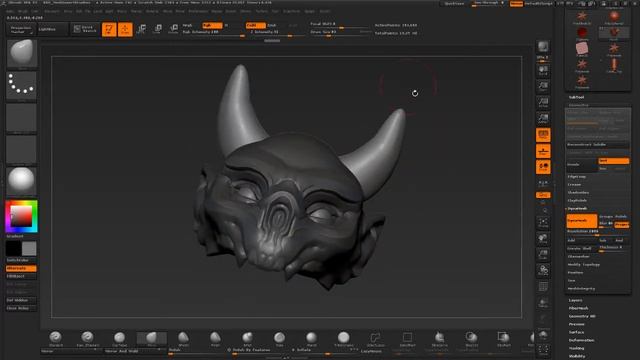Open the Zplugin menu
The image size is (640, 360).
[x=309, y=11]
